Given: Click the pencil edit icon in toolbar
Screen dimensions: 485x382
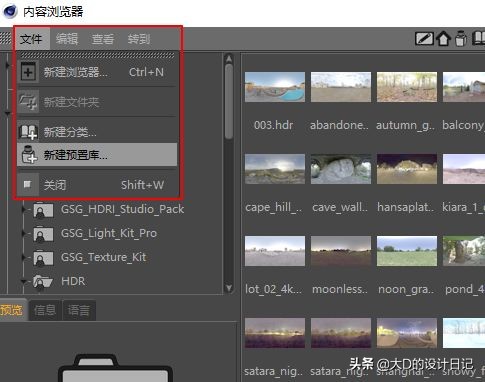Looking at the screenshot, I should pos(424,39).
